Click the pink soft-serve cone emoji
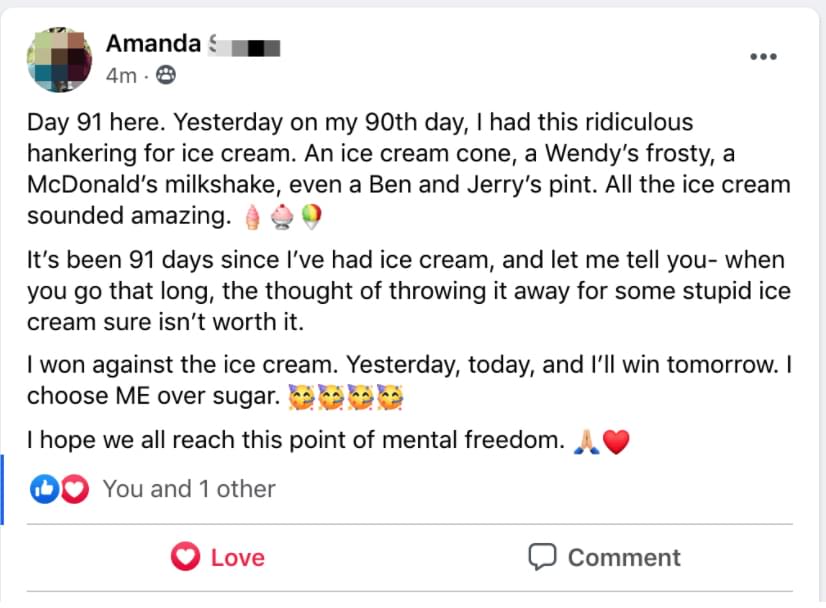This screenshot has width=826, height=608. click(x=252, y=216)
